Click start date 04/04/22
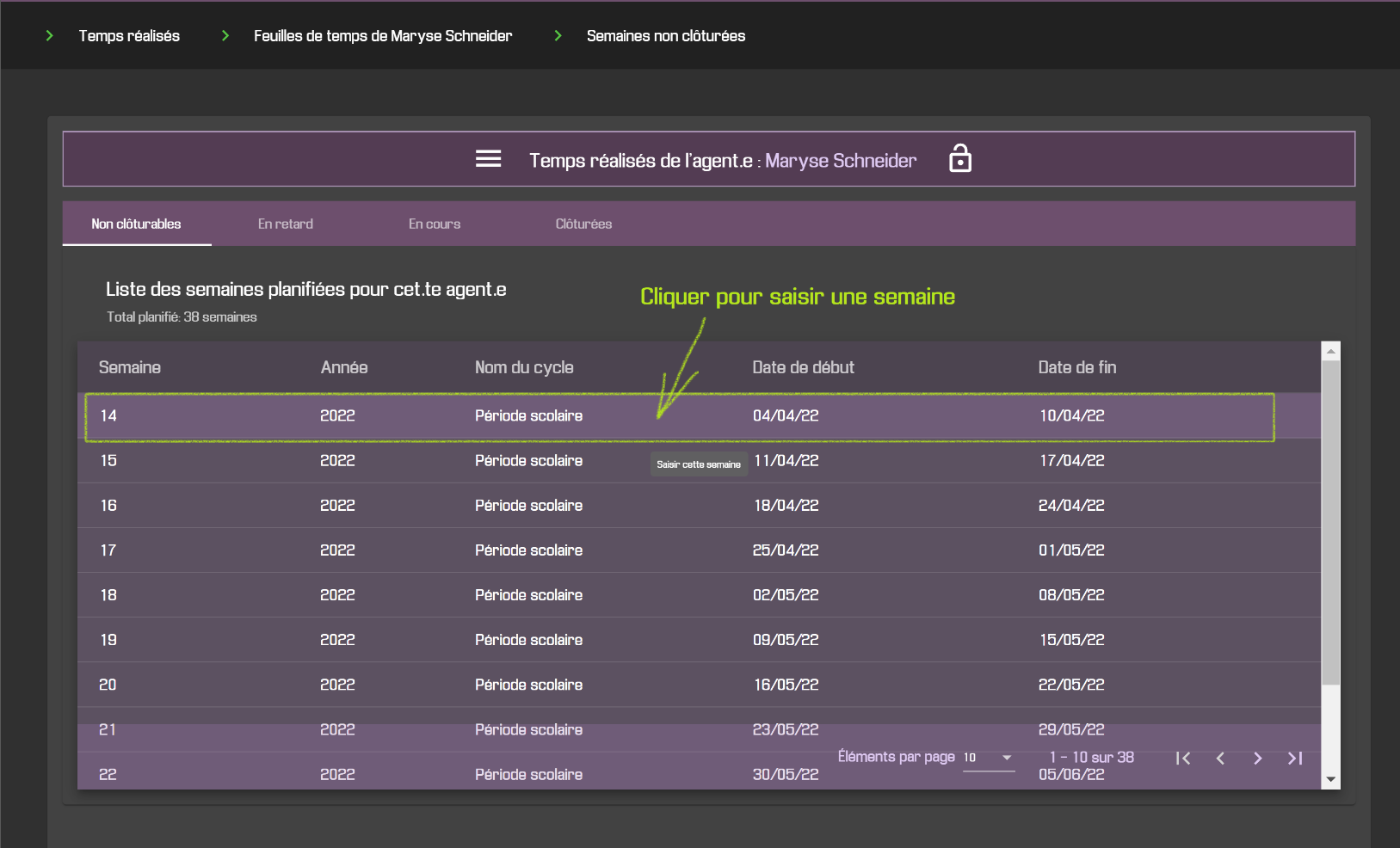The height and width of the screenshot is (848, 1400). click(x=786, y=415)
